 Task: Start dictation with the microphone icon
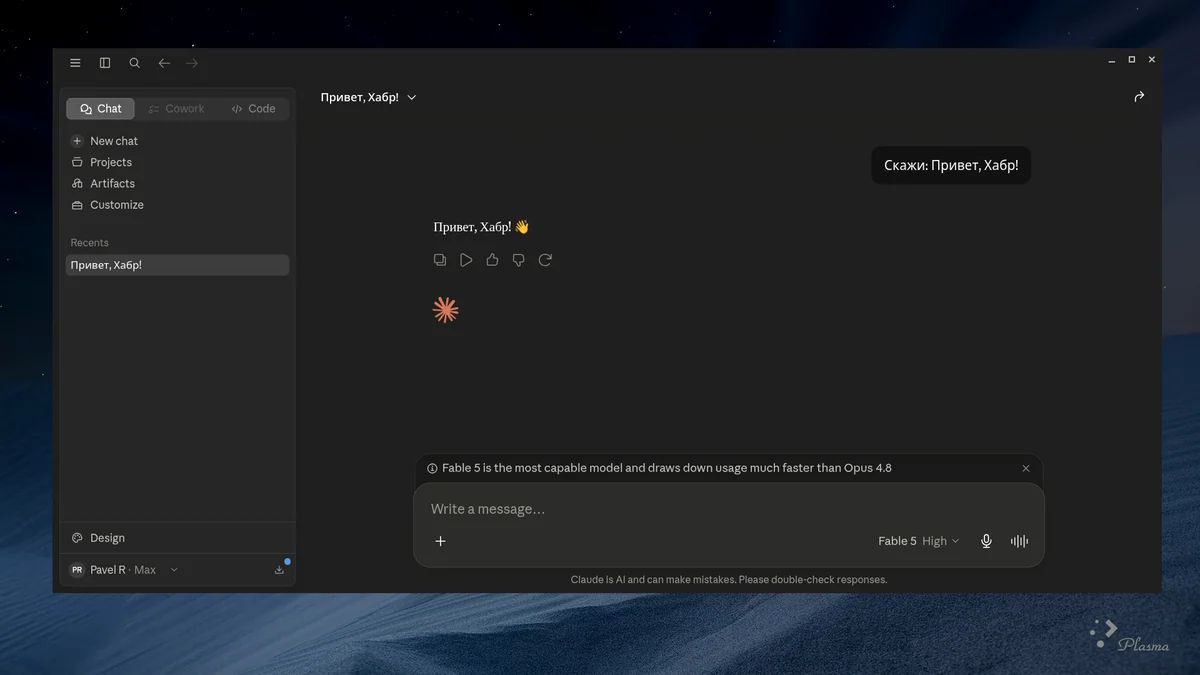(986, 541)
